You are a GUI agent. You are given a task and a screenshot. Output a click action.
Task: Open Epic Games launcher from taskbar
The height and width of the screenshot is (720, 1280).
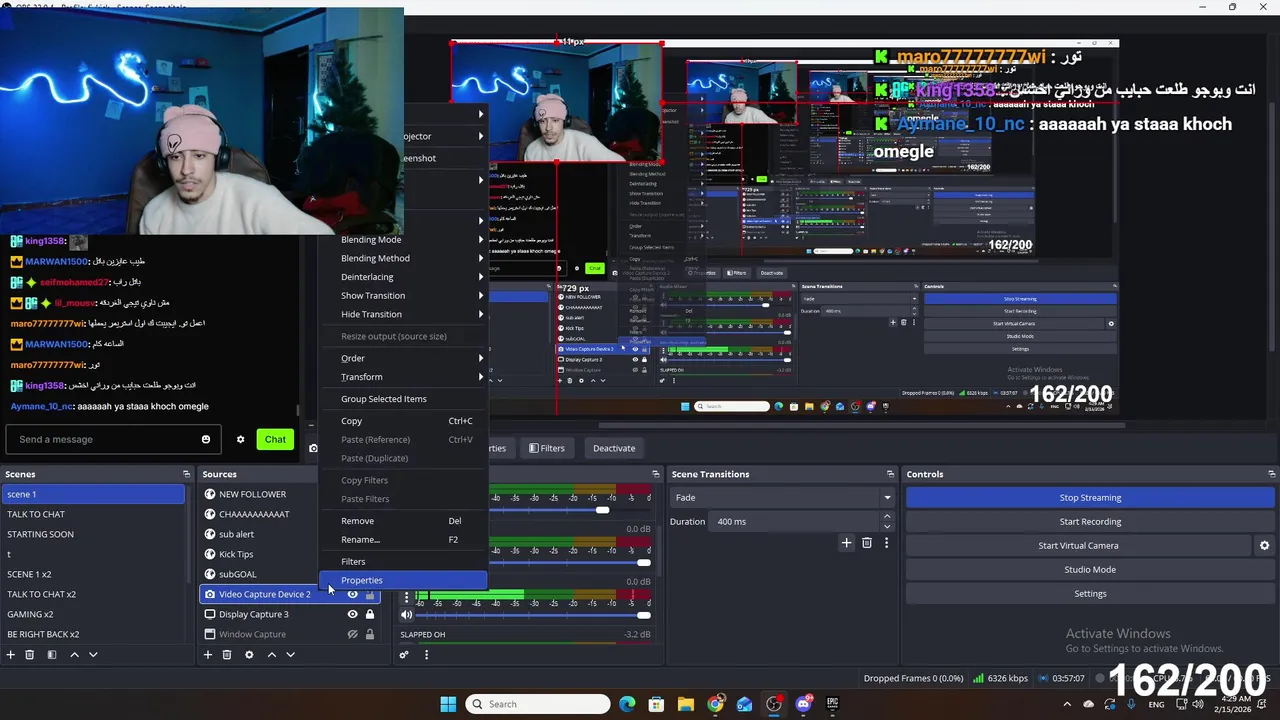(x=832, y=704)
